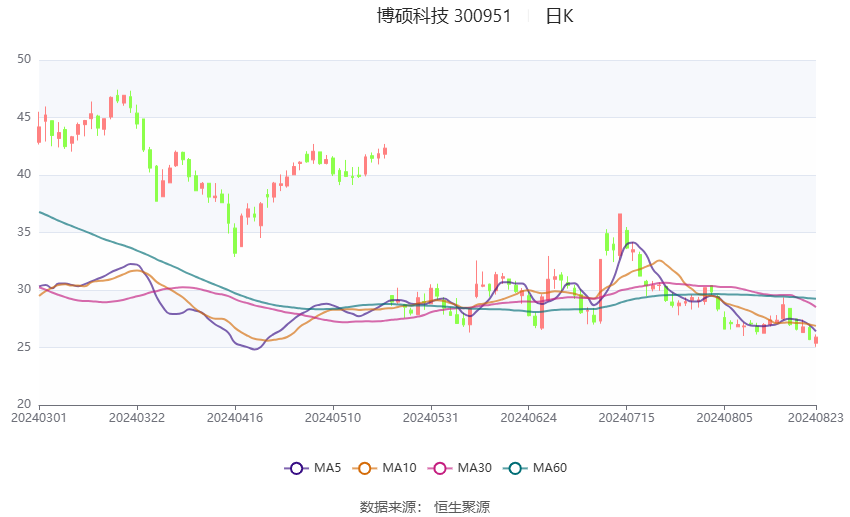Toggle the MA30 legend entry

click(x=460, y=468)
